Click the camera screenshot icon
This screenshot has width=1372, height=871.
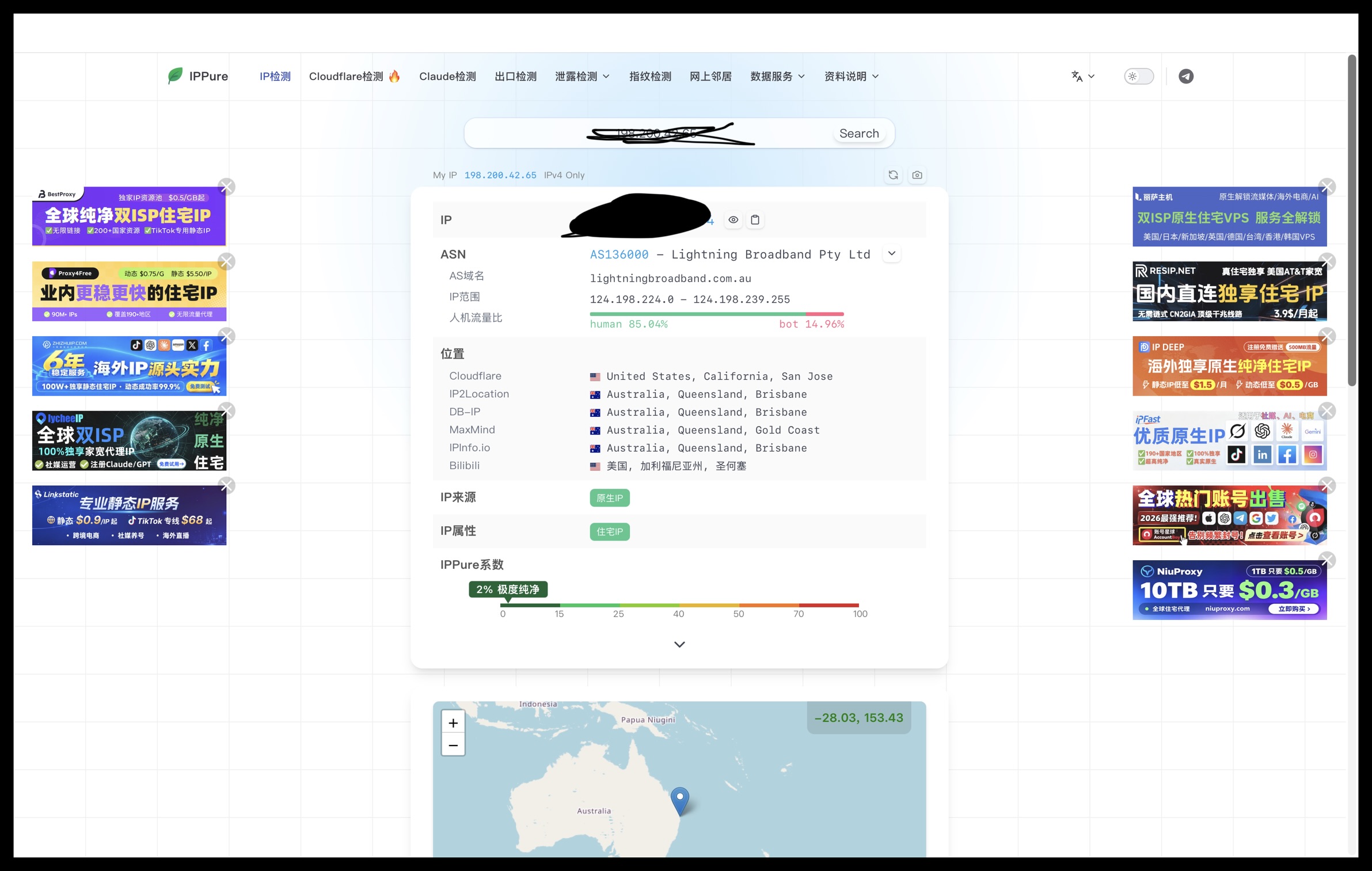[x=917, y=175]
